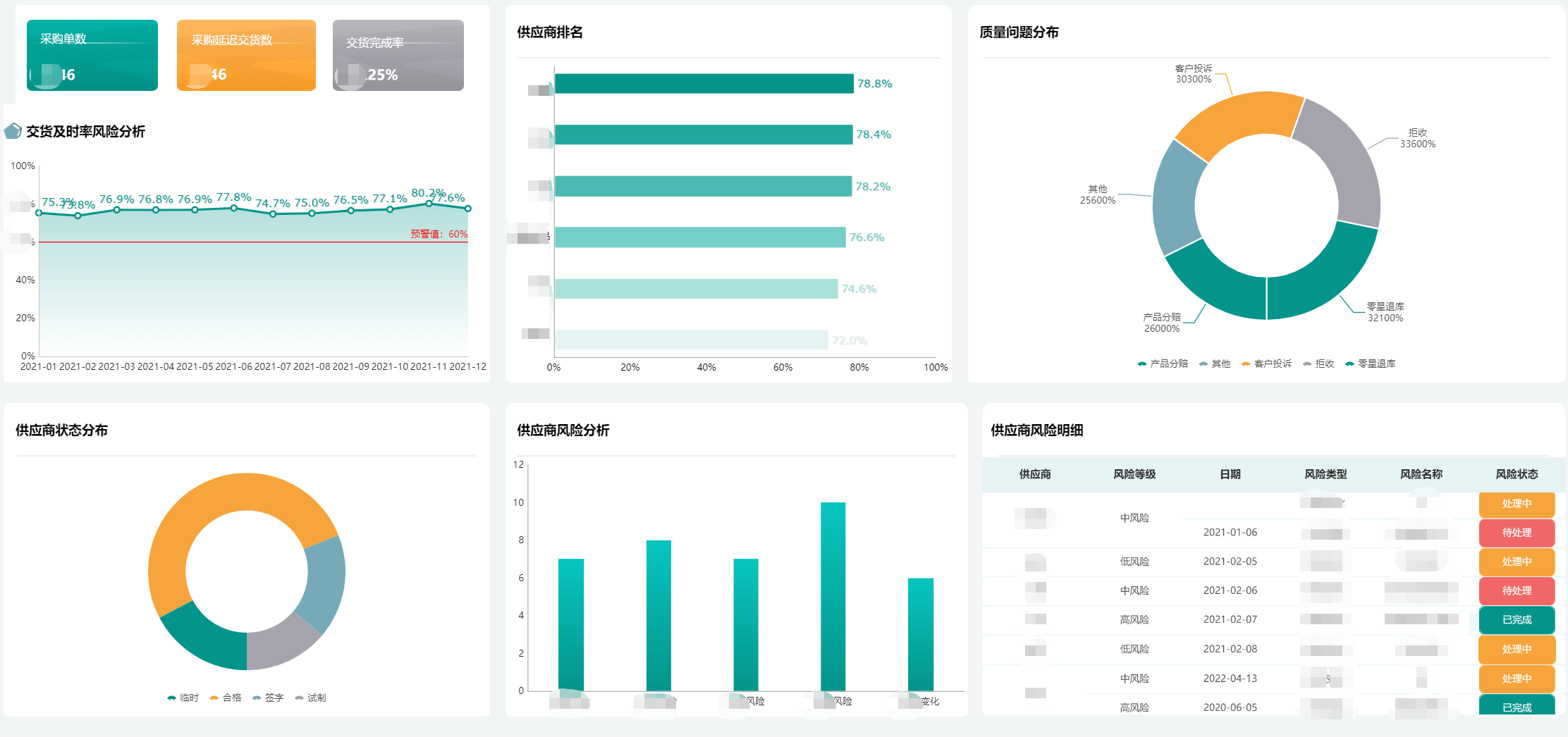Click 处理中 status for 2022-04-13
Screen dimensions: 1568x737
pos(1517,679)
